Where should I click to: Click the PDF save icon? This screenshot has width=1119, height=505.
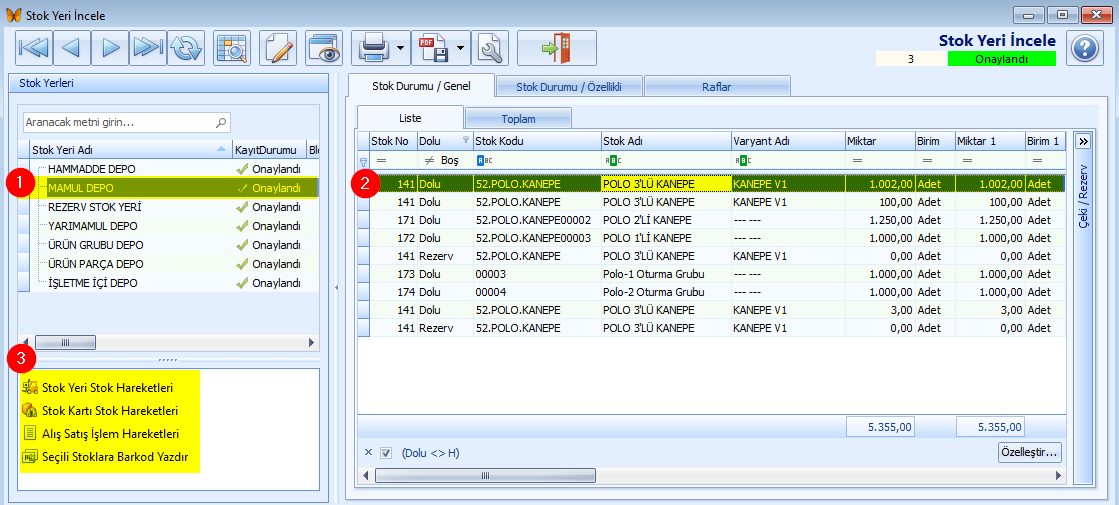[434, 49]
